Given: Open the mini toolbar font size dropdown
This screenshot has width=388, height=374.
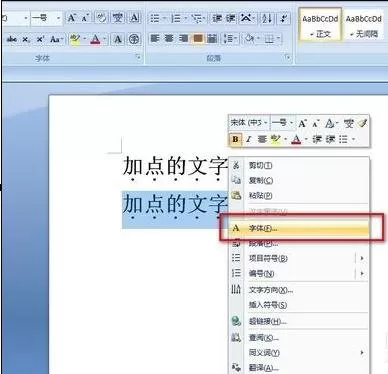Looking at the screenshot, I should [x=291, y=123].
